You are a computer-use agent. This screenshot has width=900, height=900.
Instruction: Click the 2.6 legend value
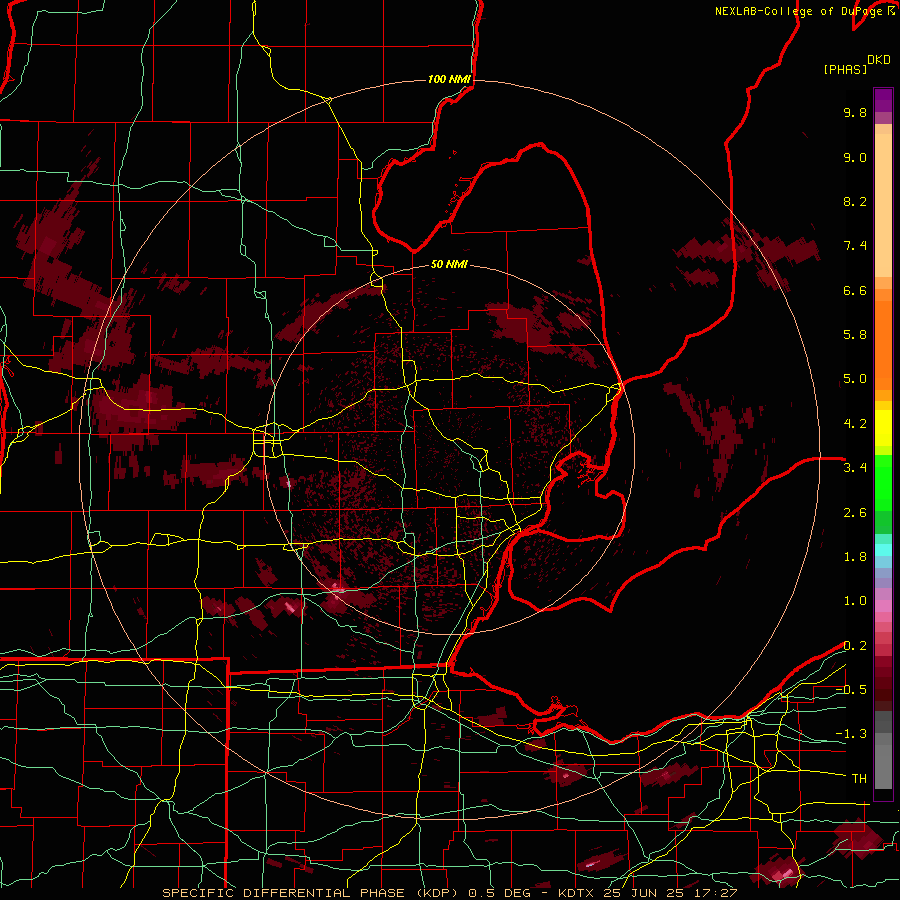[855, 513]
